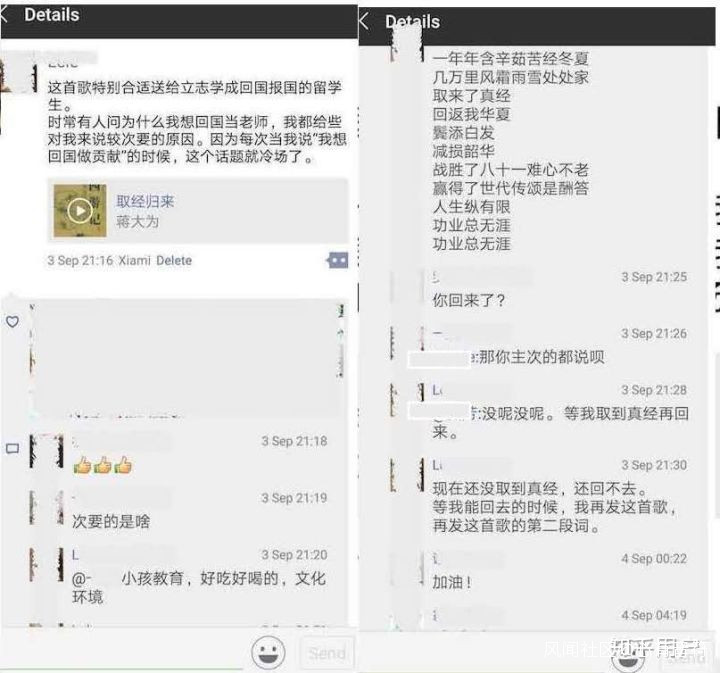Tap the comment 你回来了？

coord(469,300)
